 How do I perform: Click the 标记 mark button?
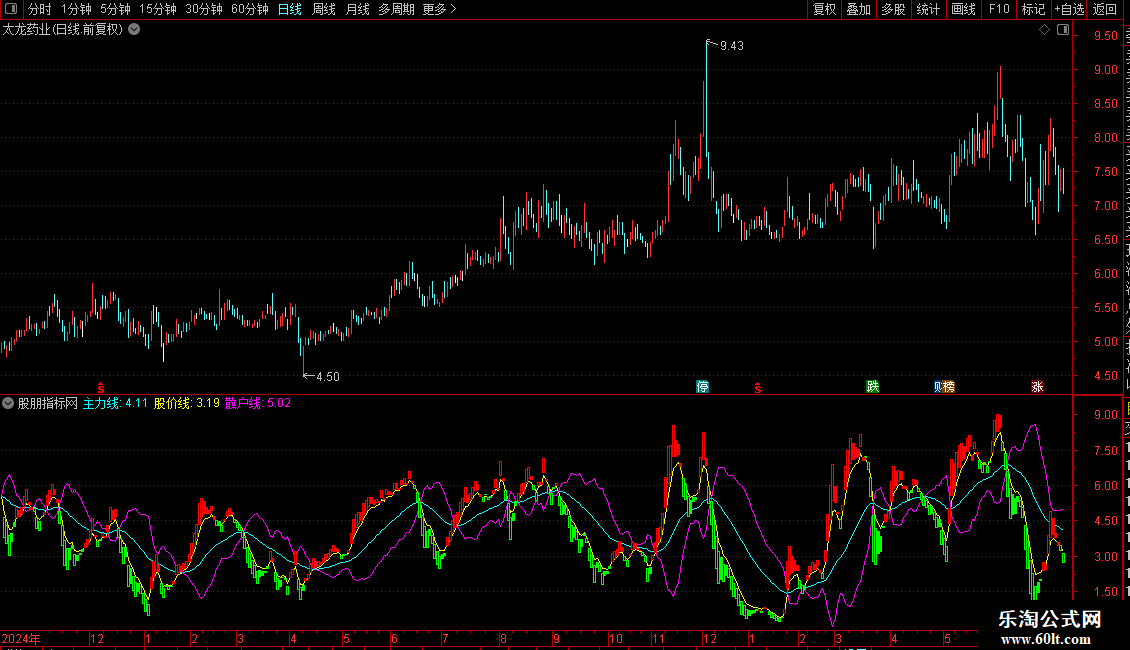point(1033,9)
